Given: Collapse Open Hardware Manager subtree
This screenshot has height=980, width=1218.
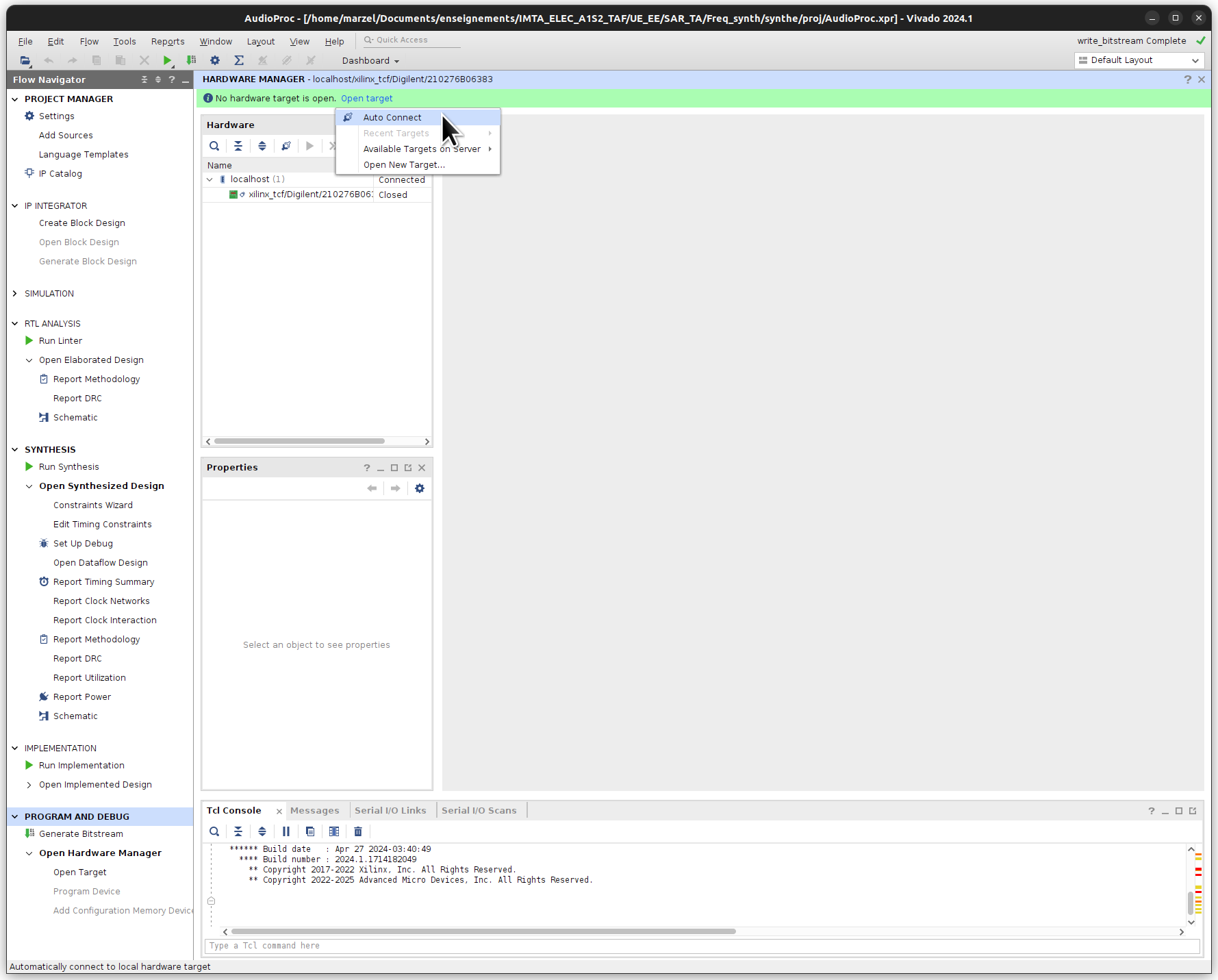Looking at the screenshot, I should pyautogui.click(x=29, y=853).
